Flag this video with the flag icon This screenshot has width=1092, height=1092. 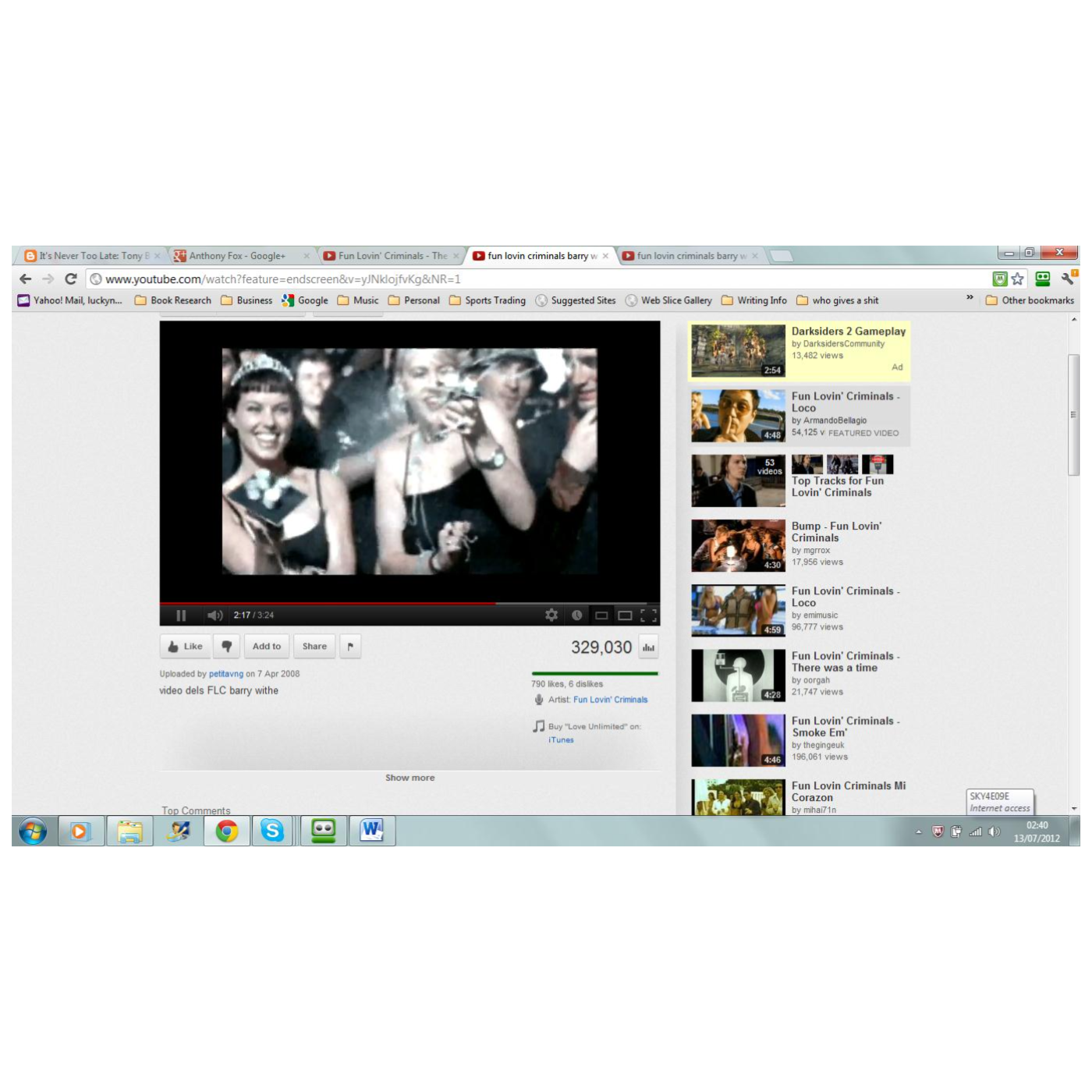tap(350, 647)
